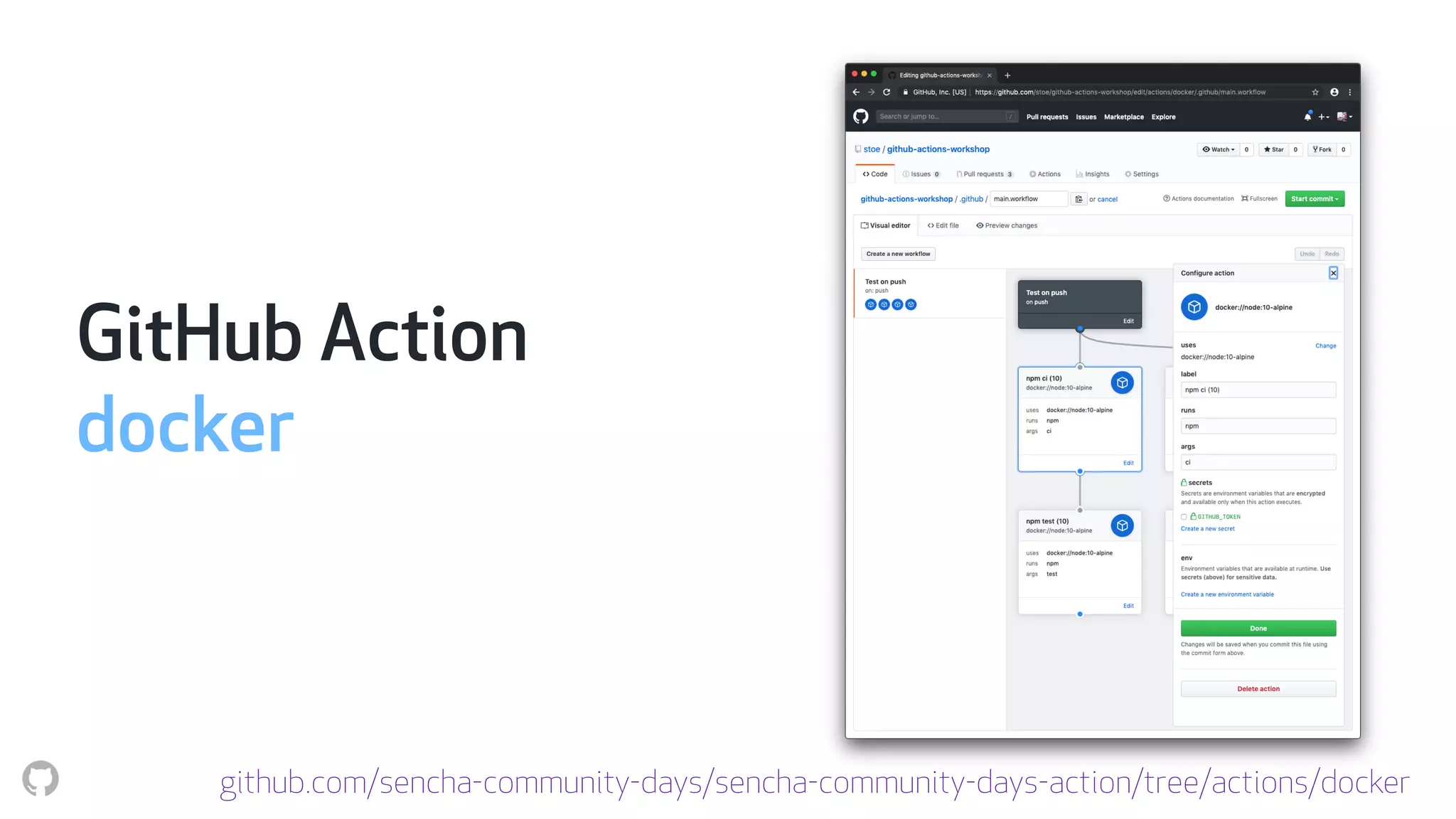
Task: Click the GitHub mark in slide corner
Action: [x=41, y=778]
